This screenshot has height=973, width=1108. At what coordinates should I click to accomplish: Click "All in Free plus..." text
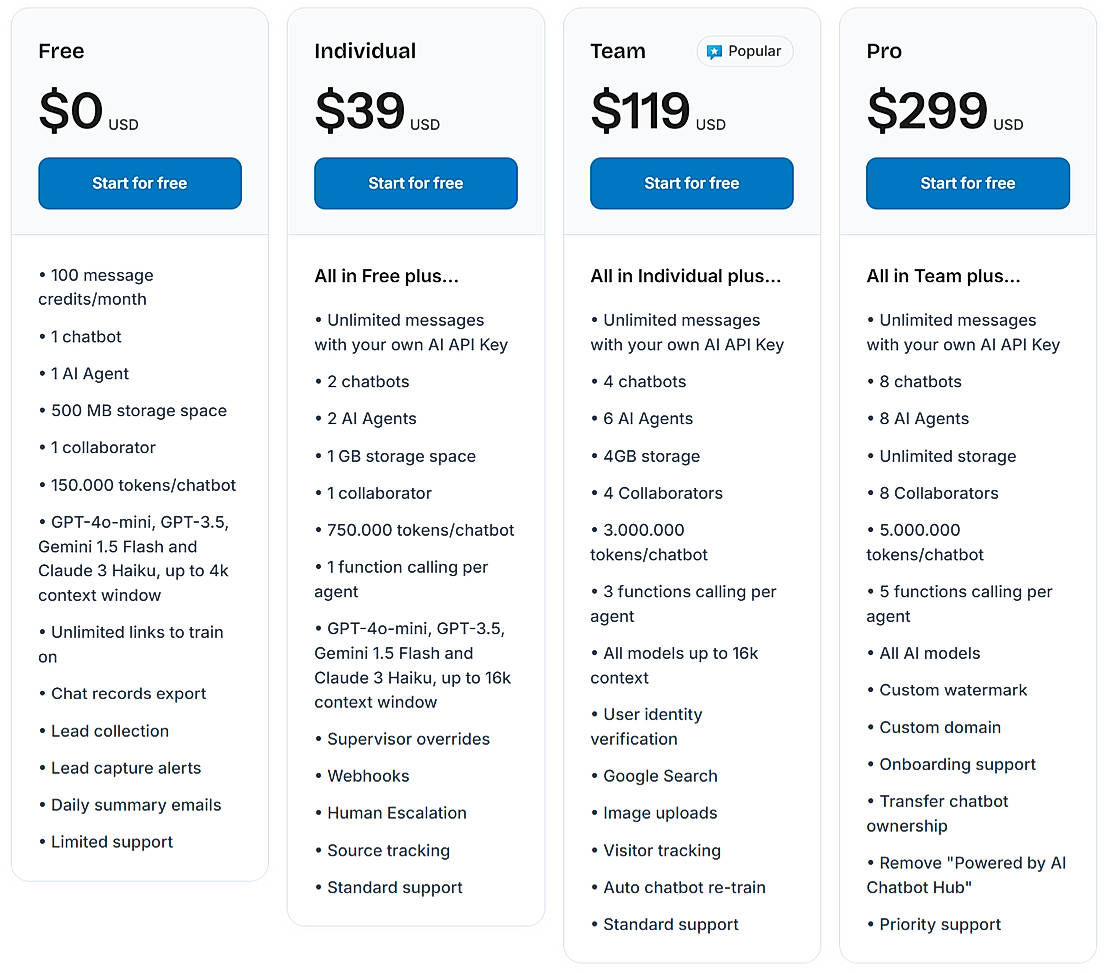pos(386,276)
